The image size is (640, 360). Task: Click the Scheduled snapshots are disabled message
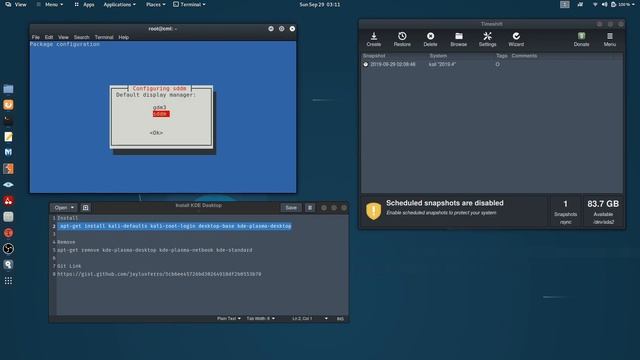(444, 203)
